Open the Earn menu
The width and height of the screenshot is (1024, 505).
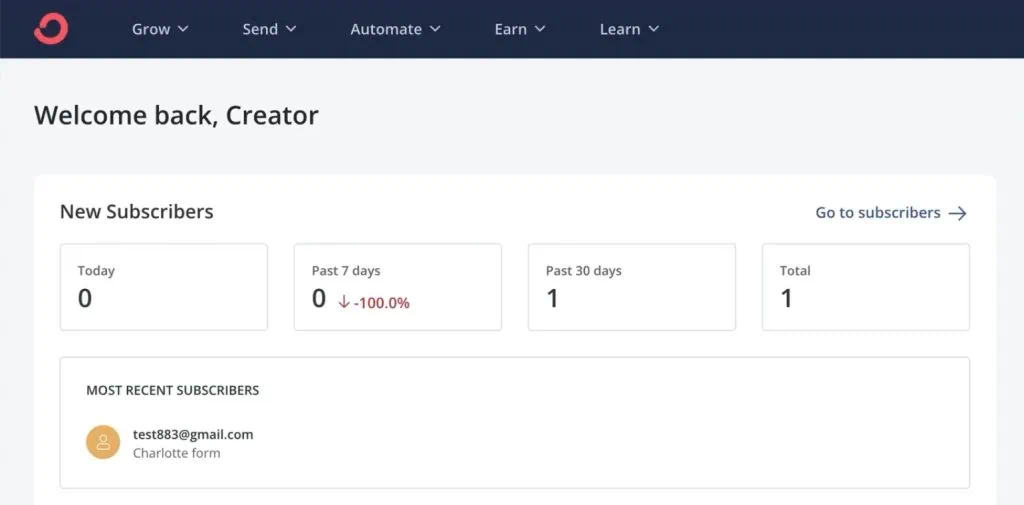pyautogui.click(x=519, y=29)
